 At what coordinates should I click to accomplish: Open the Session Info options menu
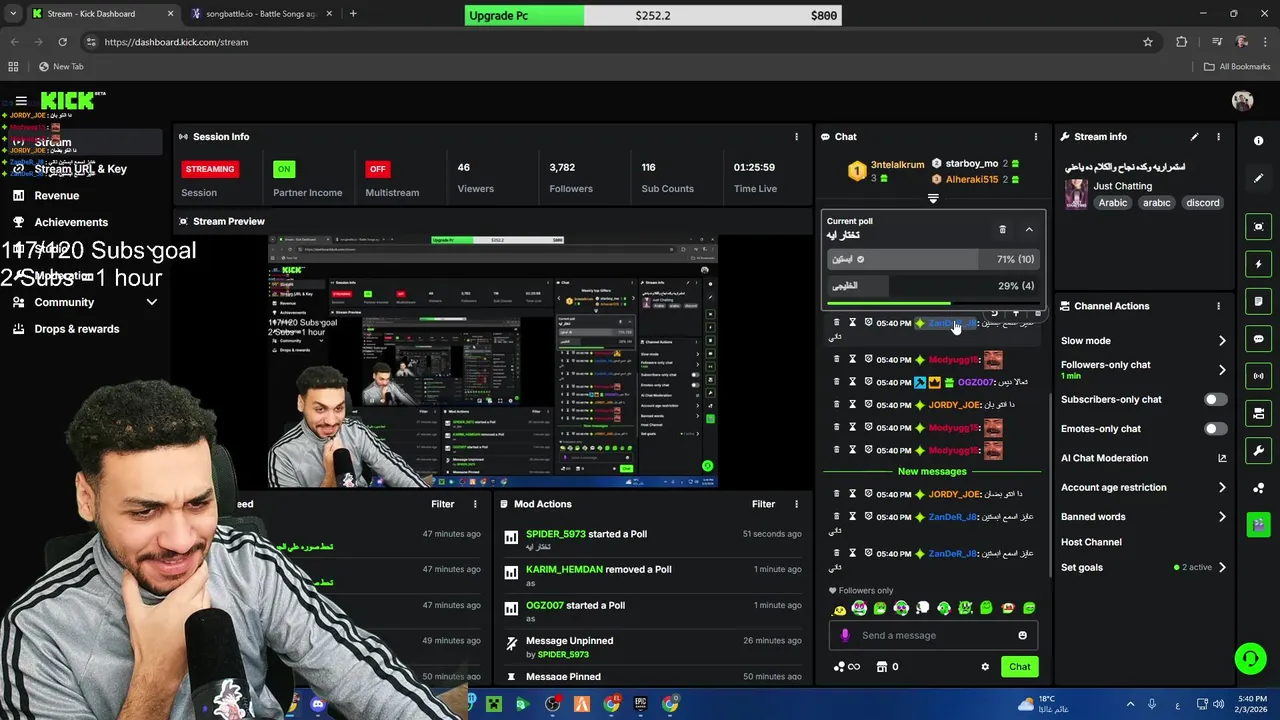(796, 137)
